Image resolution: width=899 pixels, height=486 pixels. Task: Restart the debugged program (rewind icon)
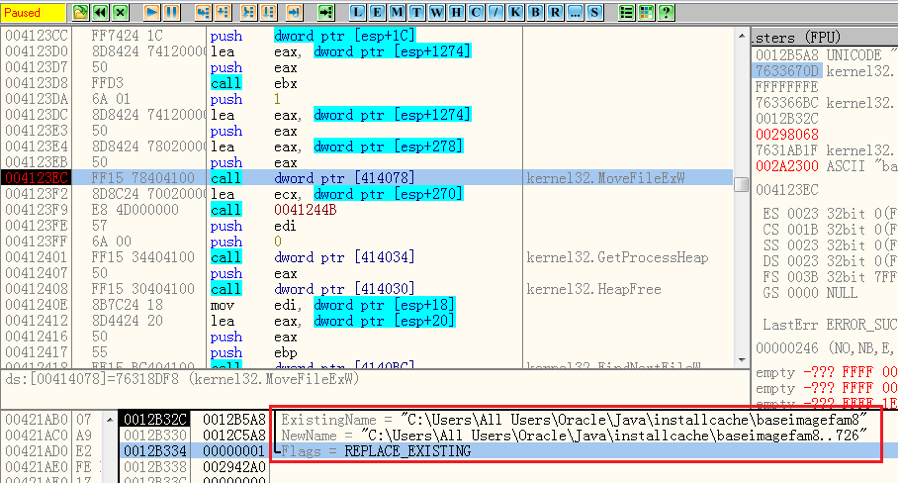pos(100,12)
